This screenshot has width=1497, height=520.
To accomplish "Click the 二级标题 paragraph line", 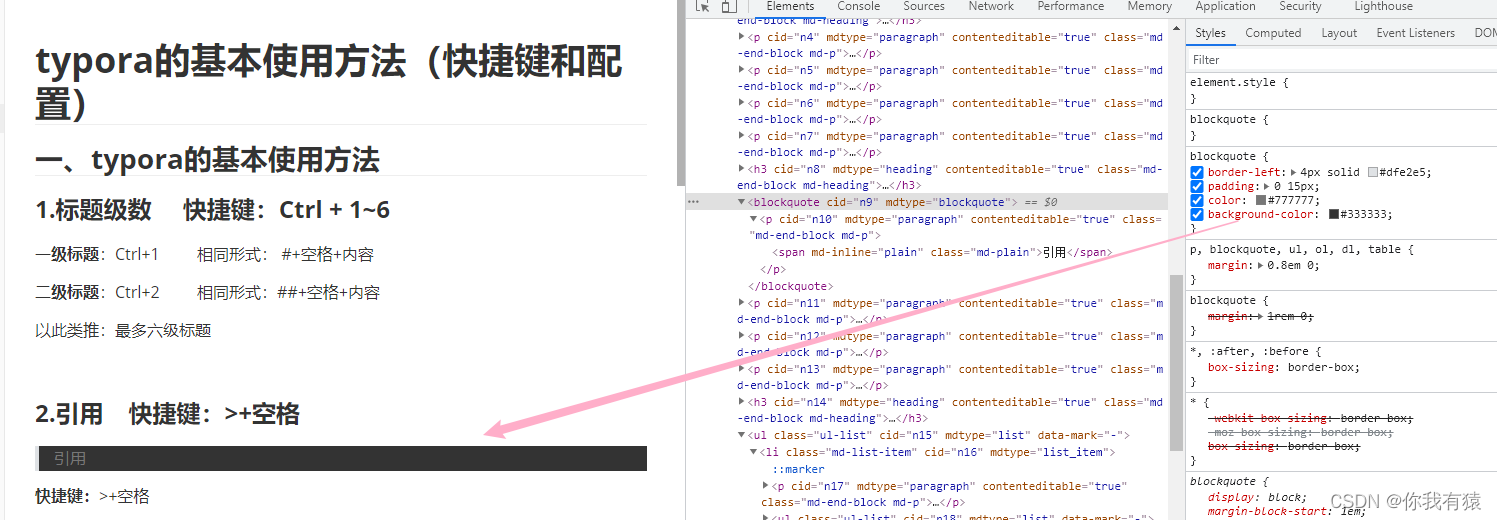I will click(207, 293).
